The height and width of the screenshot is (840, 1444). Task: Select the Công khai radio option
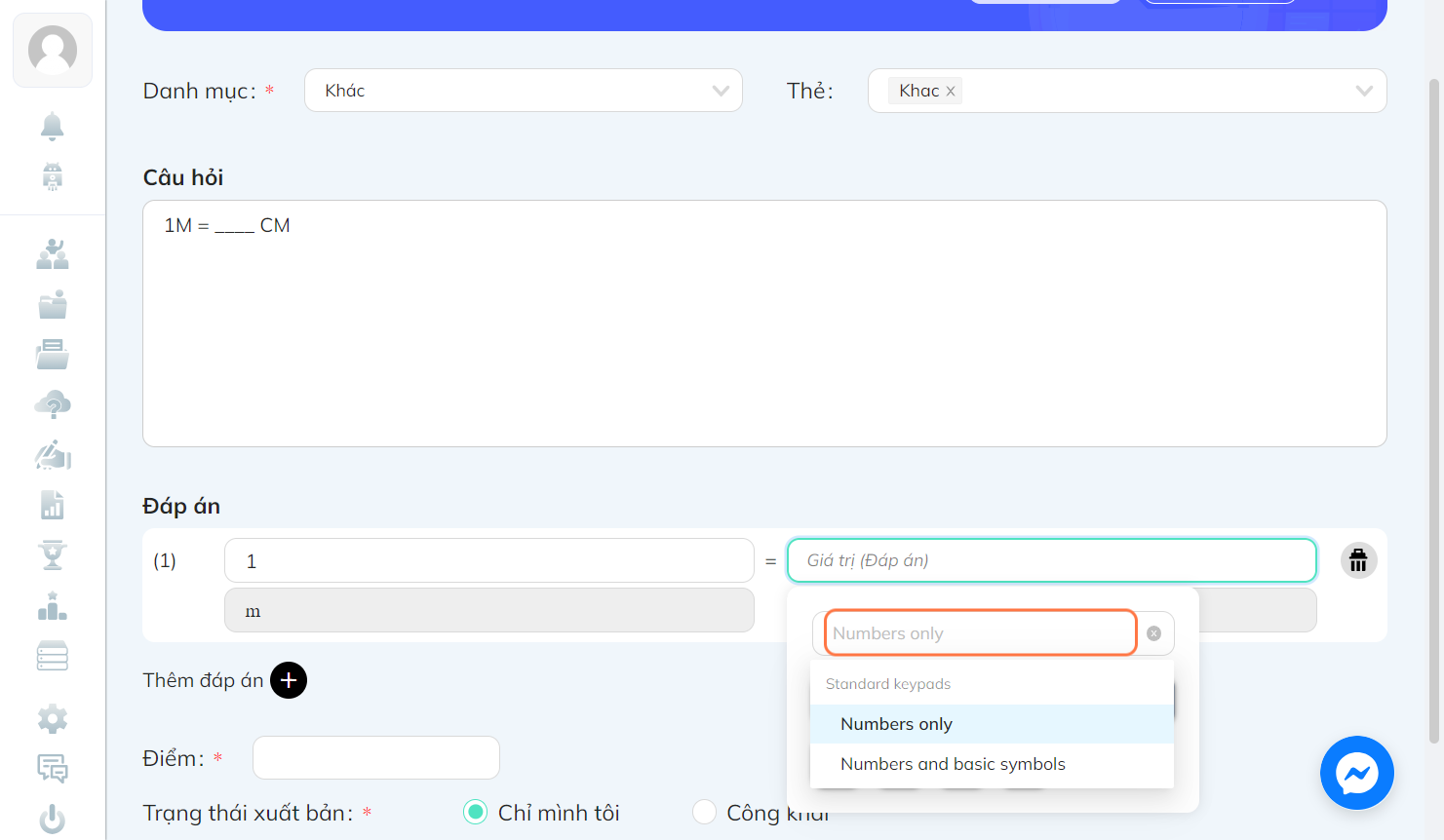point(704,812)
